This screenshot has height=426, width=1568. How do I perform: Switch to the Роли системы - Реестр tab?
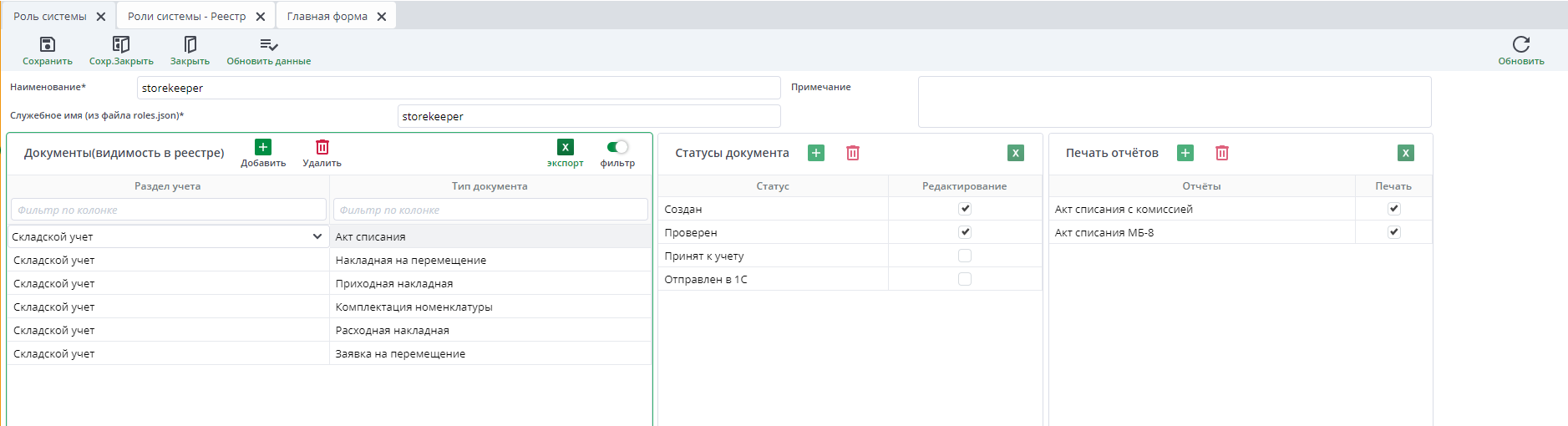186,16
